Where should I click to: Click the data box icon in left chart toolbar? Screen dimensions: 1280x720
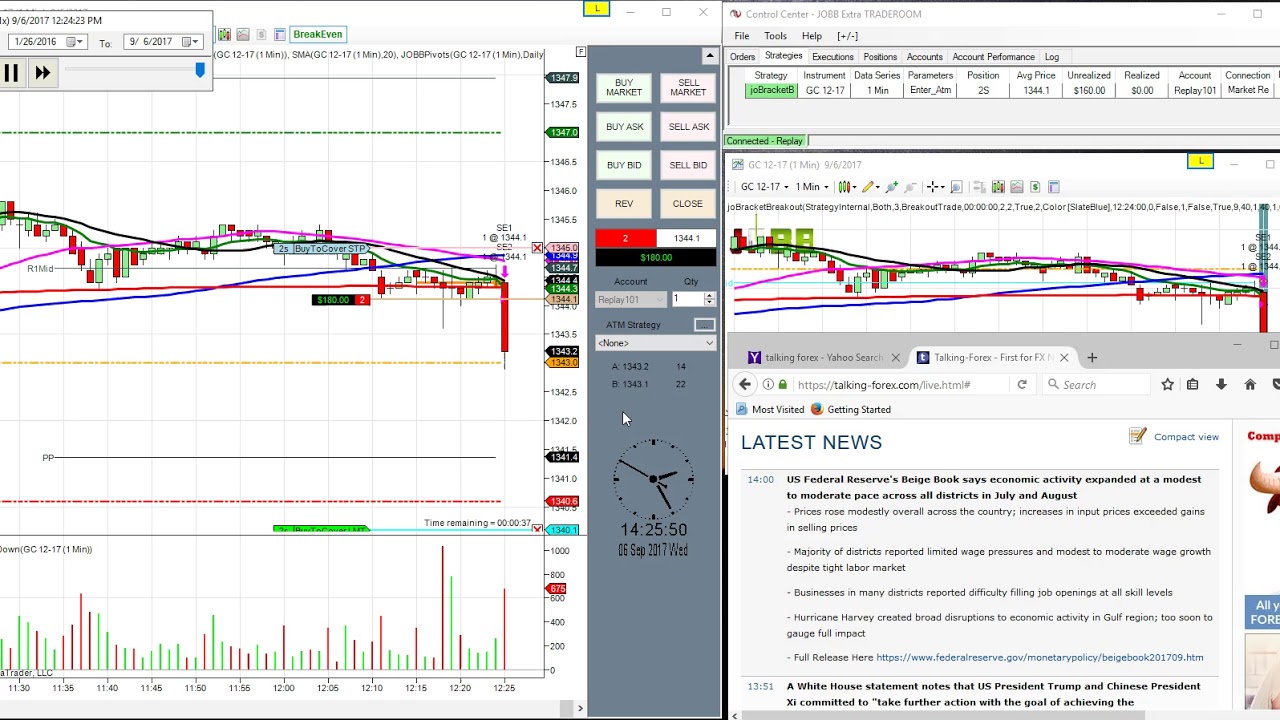coord(243,34)
